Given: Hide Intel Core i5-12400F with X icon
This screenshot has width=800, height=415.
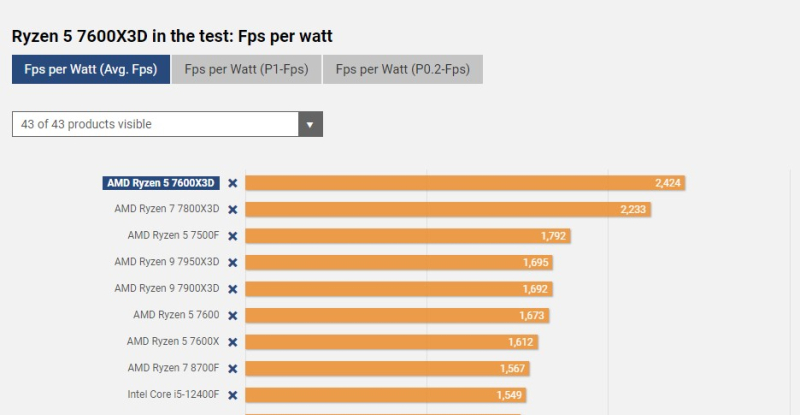Looking at the screenshot, I should [x=232, y=395].
